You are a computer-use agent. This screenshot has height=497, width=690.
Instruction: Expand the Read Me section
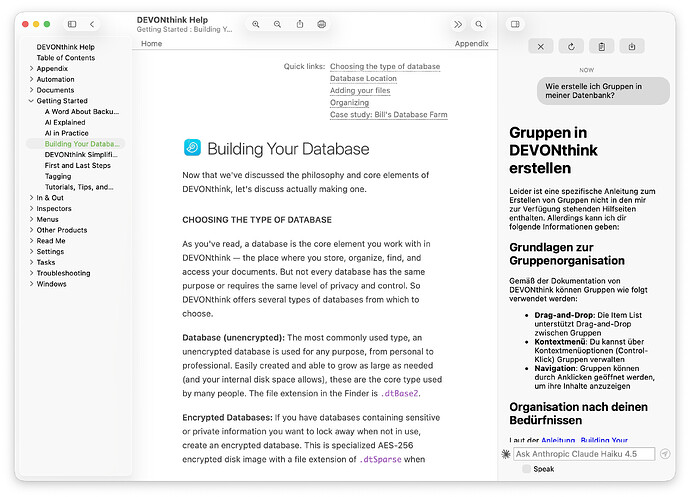tap(31, 241)
